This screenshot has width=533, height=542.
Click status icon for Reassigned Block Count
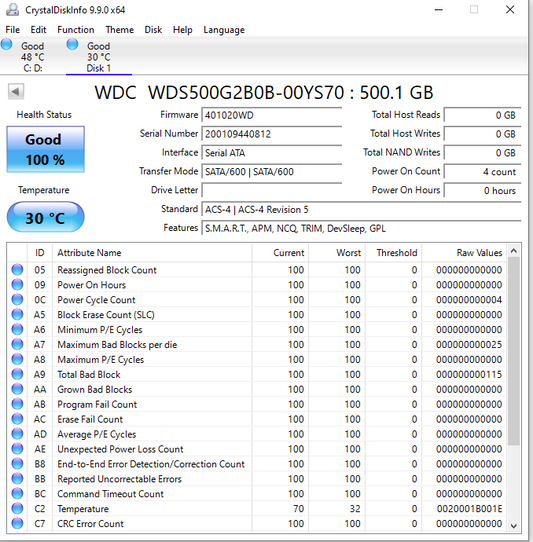[17, 269]
